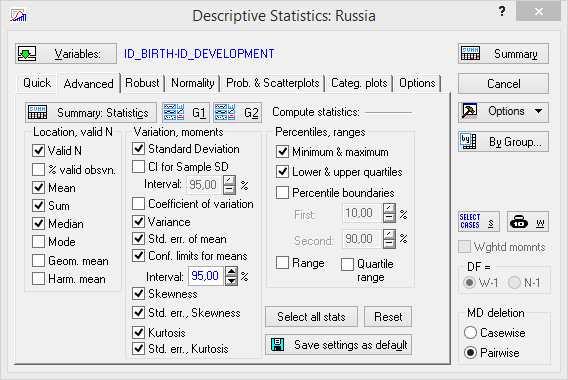Uncheck Lower & upper quartiles

(x=282, y=171)
